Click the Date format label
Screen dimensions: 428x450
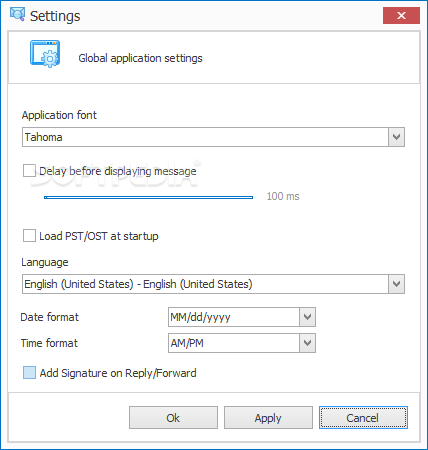pos(50,317)
